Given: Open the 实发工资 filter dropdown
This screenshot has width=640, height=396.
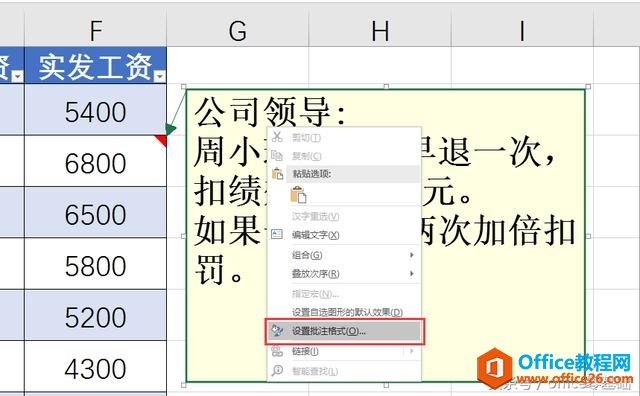Looking at the screenshot, I should coord(160,76).
